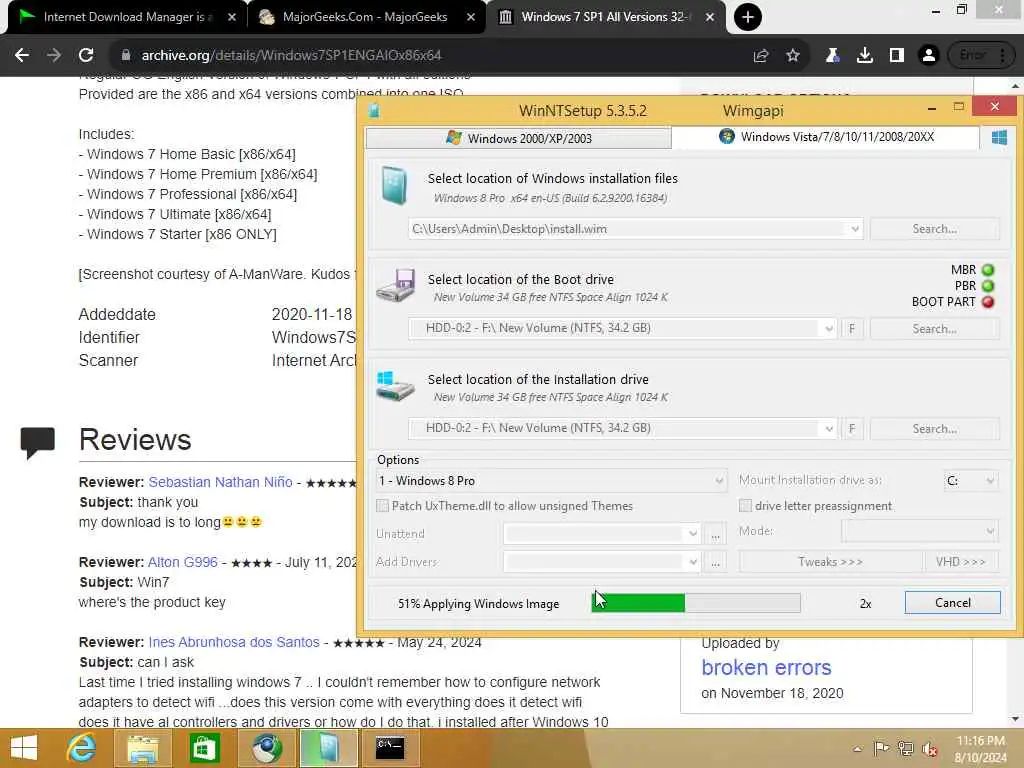Viewport: 1024px width, 768px height.
Task: Open the Start button on taskbar
Action: pos(24,748)
